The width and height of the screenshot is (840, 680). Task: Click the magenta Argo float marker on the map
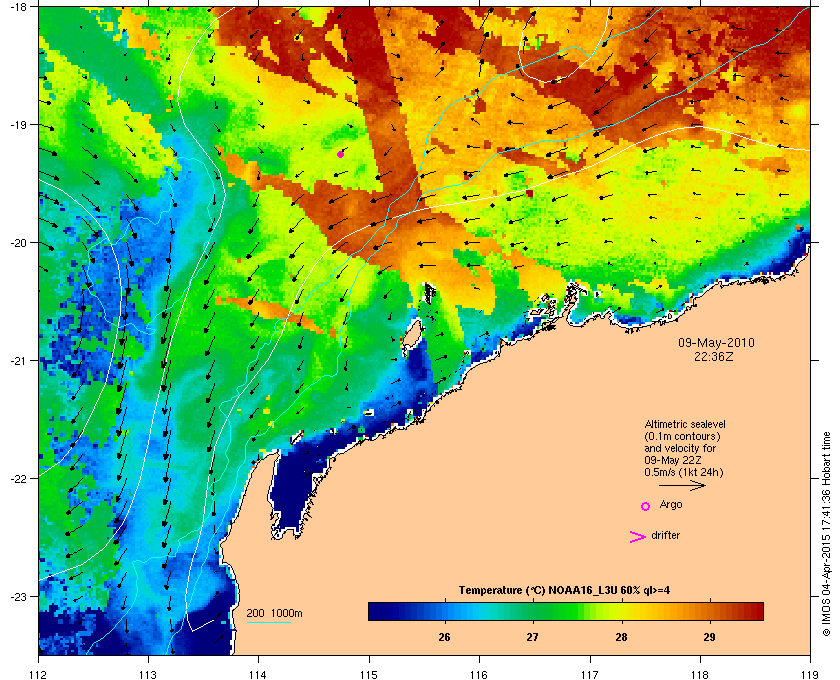tap(340, 154)
